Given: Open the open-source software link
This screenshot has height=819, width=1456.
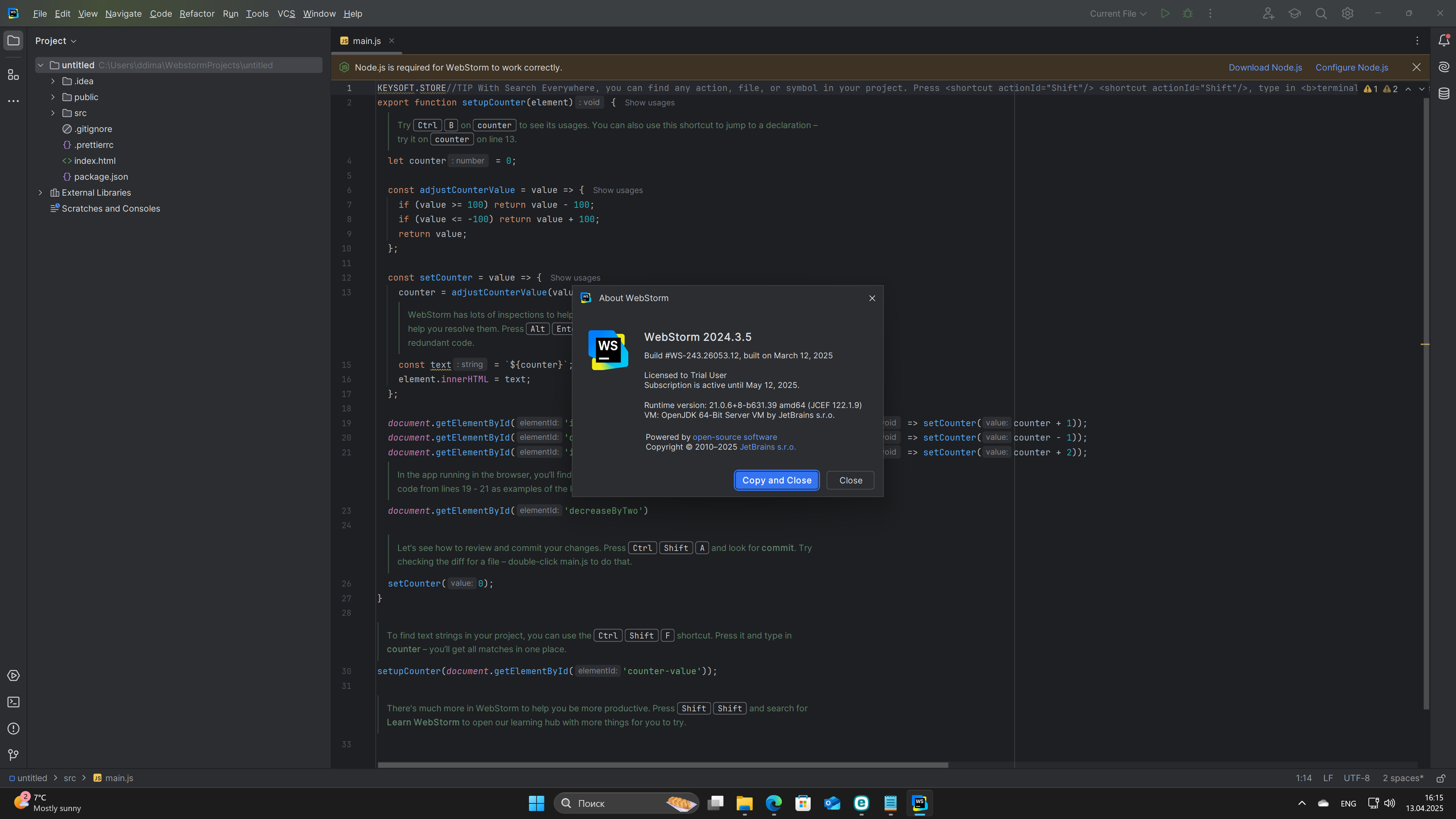Looking at the screenshot, I should pyautogui.click(x=735, y=437).
